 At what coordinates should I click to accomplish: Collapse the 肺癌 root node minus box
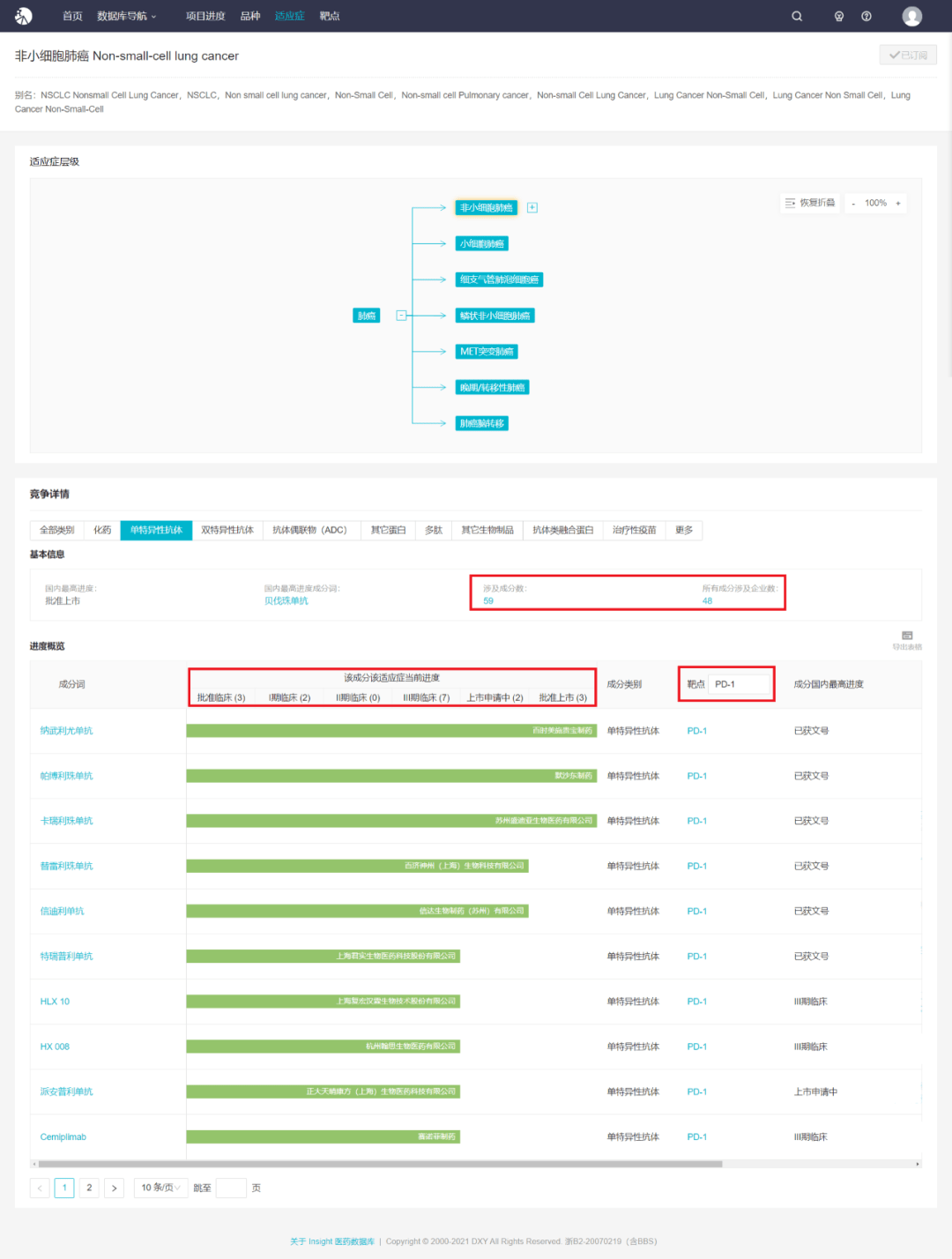pyautogui.click(x=401, y=316)
